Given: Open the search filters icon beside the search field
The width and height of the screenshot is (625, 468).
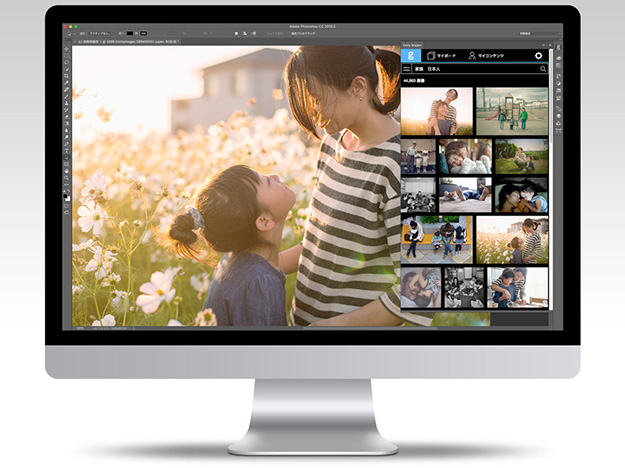Looking at the screenshot, I should [x=407, y=69].
